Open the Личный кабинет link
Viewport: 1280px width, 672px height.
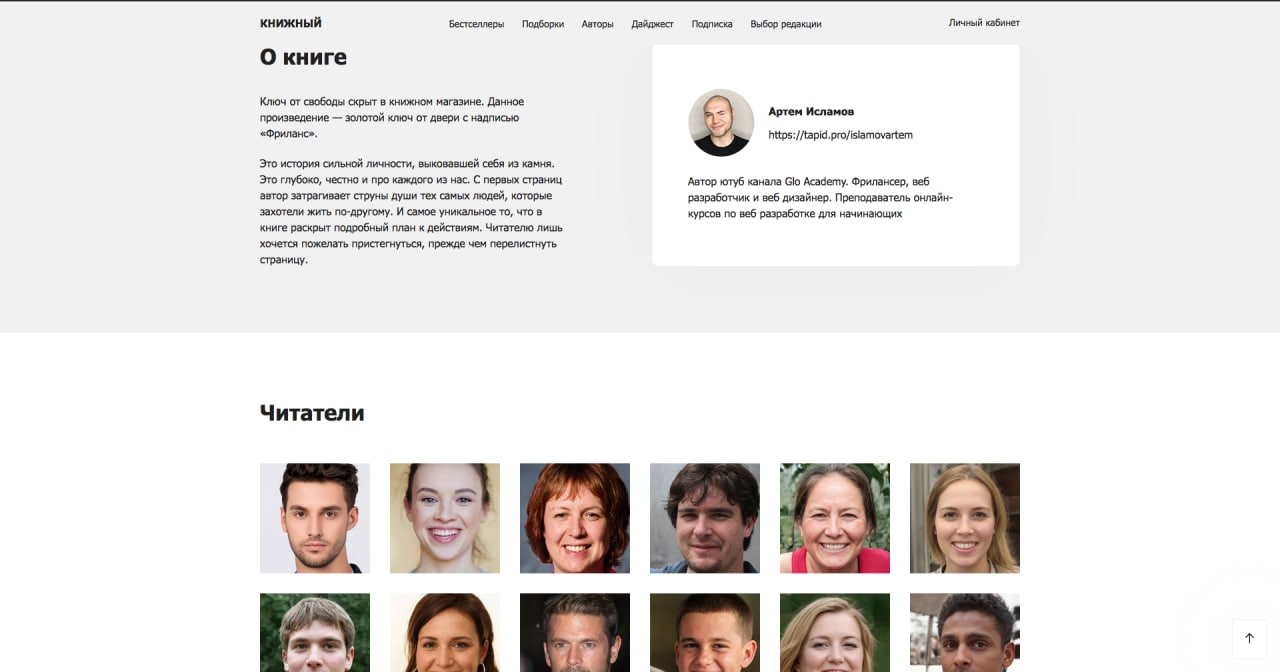984,23
